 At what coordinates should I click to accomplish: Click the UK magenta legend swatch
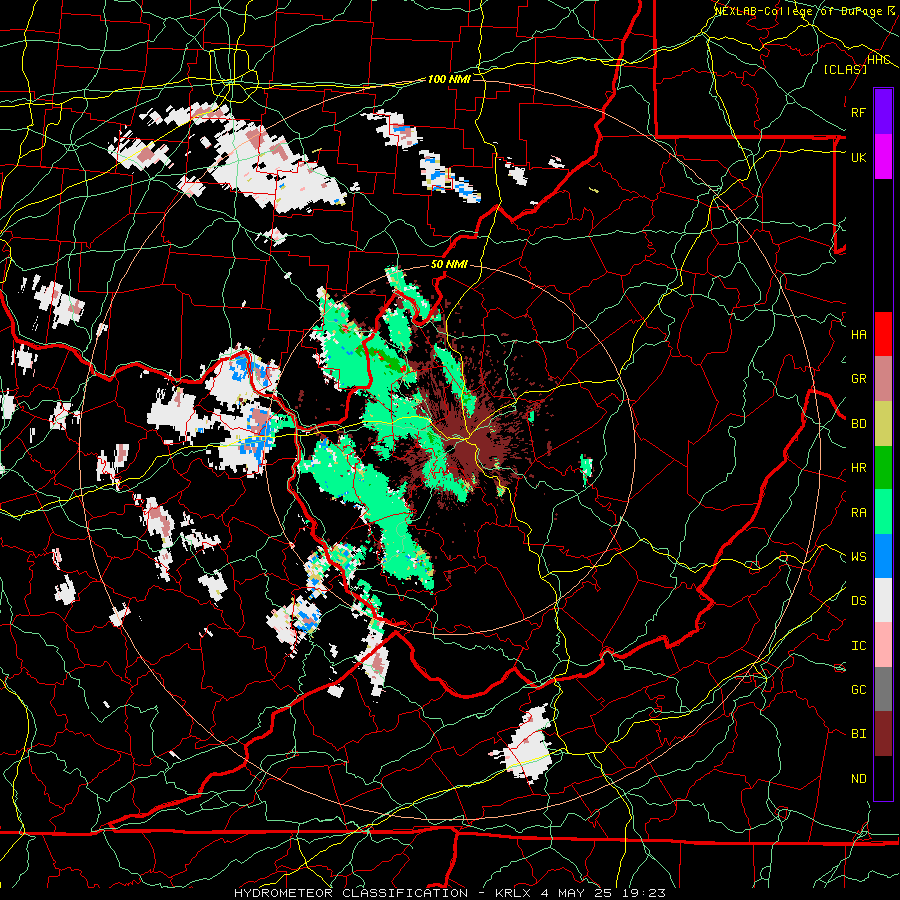[x=883, y=157]
